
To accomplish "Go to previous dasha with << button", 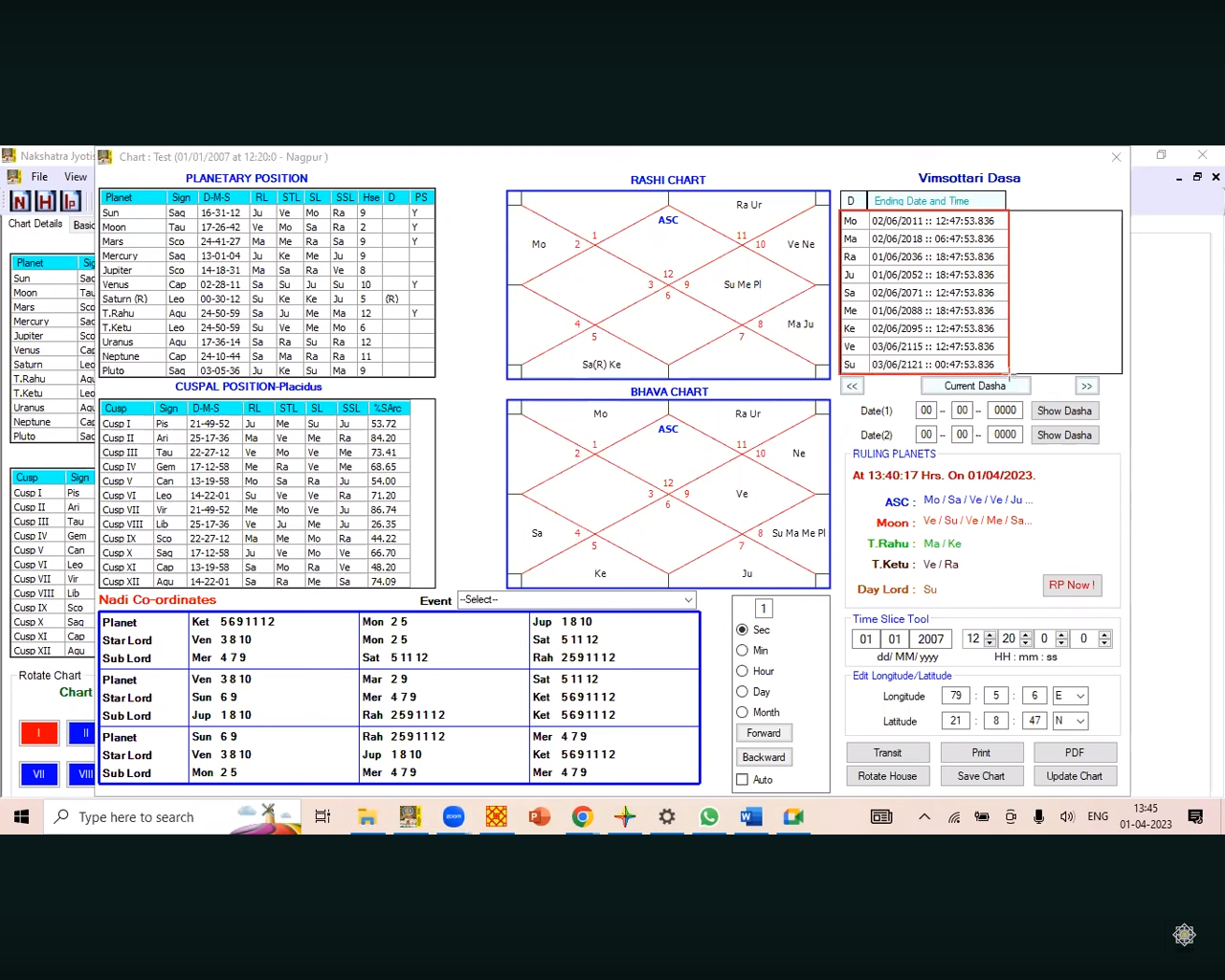I will point(852,386).
